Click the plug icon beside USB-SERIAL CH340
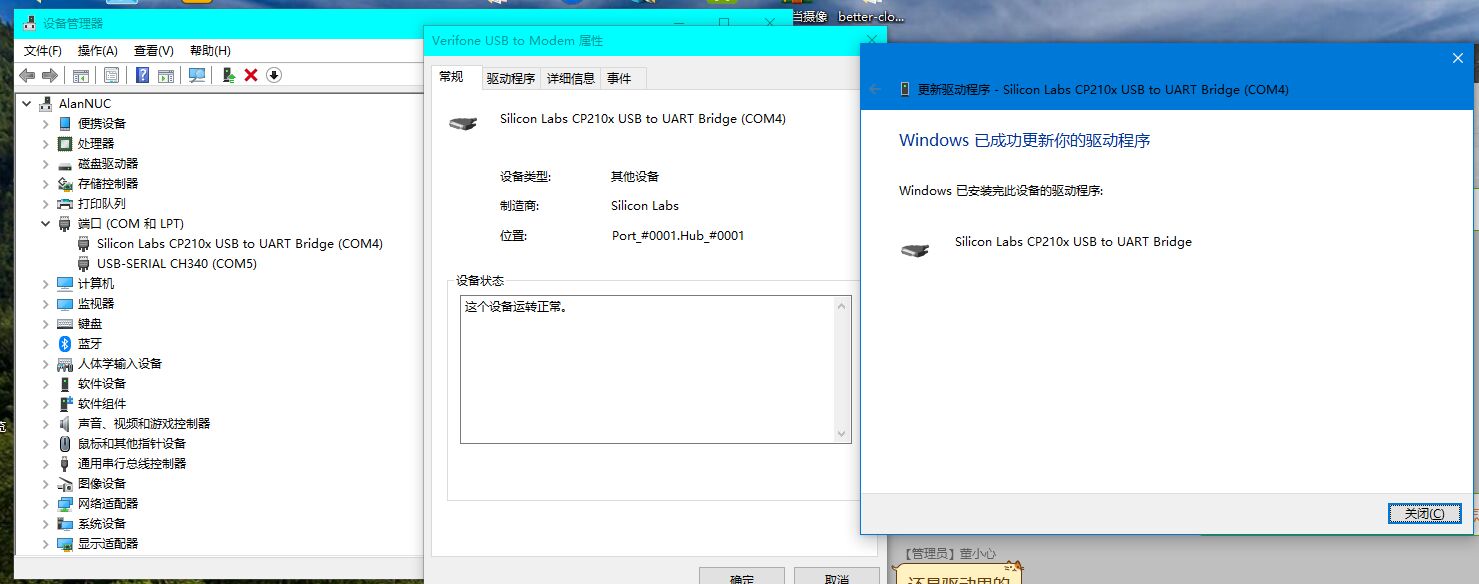The image size is (1479, 584). 84,263
